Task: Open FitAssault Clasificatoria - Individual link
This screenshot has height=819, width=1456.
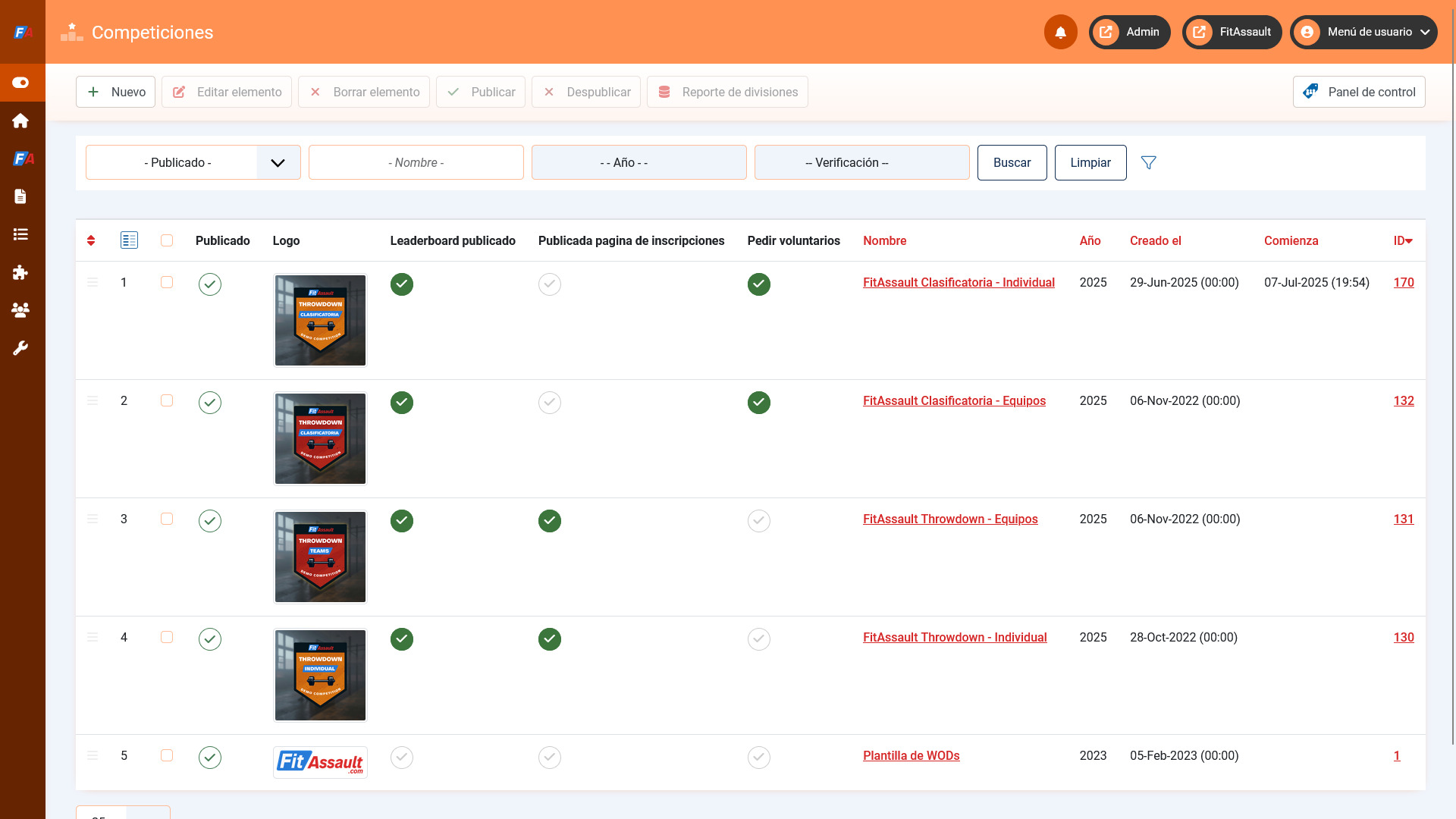Action: (959, 282)
